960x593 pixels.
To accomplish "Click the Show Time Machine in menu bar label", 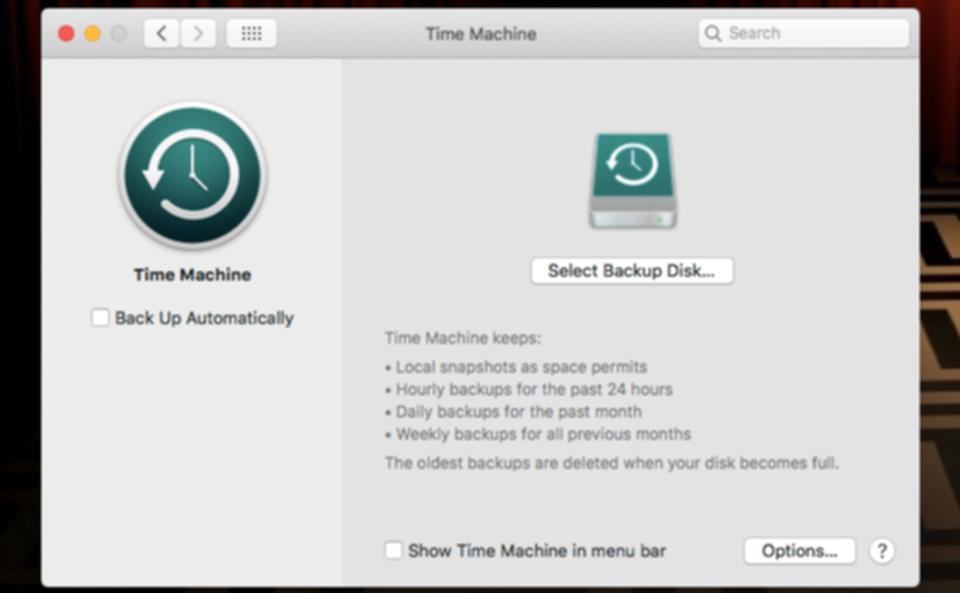I will tap(537, 551).
